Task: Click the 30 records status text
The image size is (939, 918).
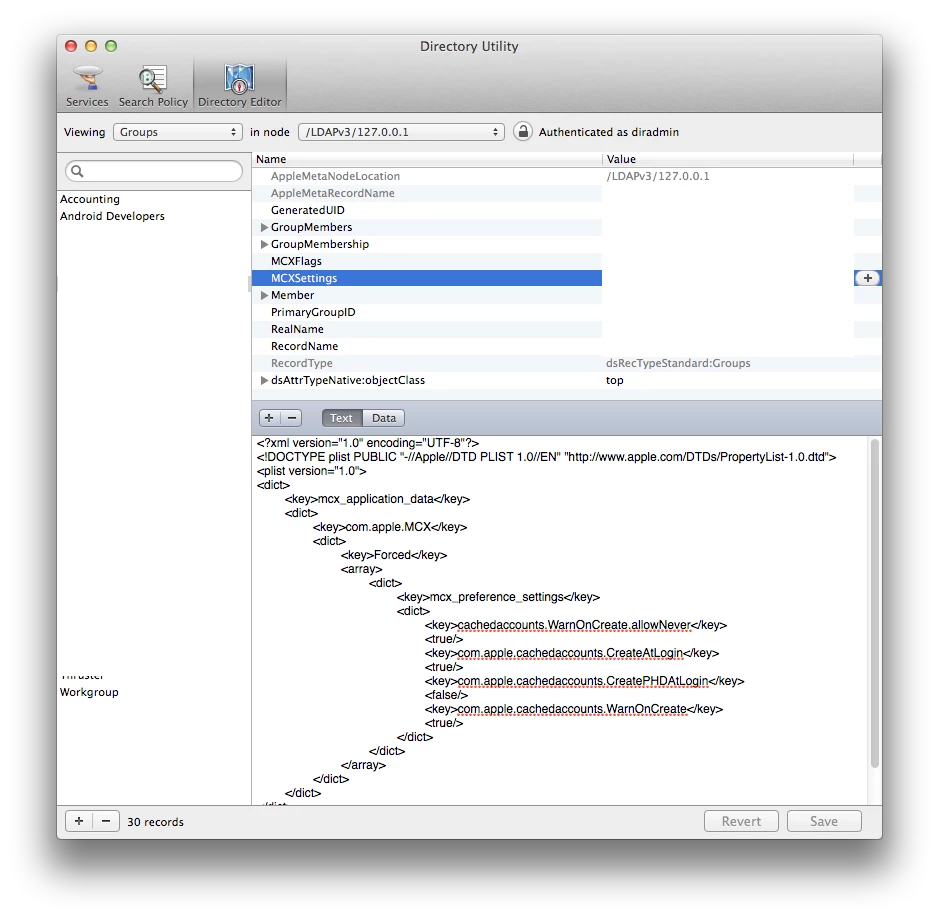Action: point(155,822)
